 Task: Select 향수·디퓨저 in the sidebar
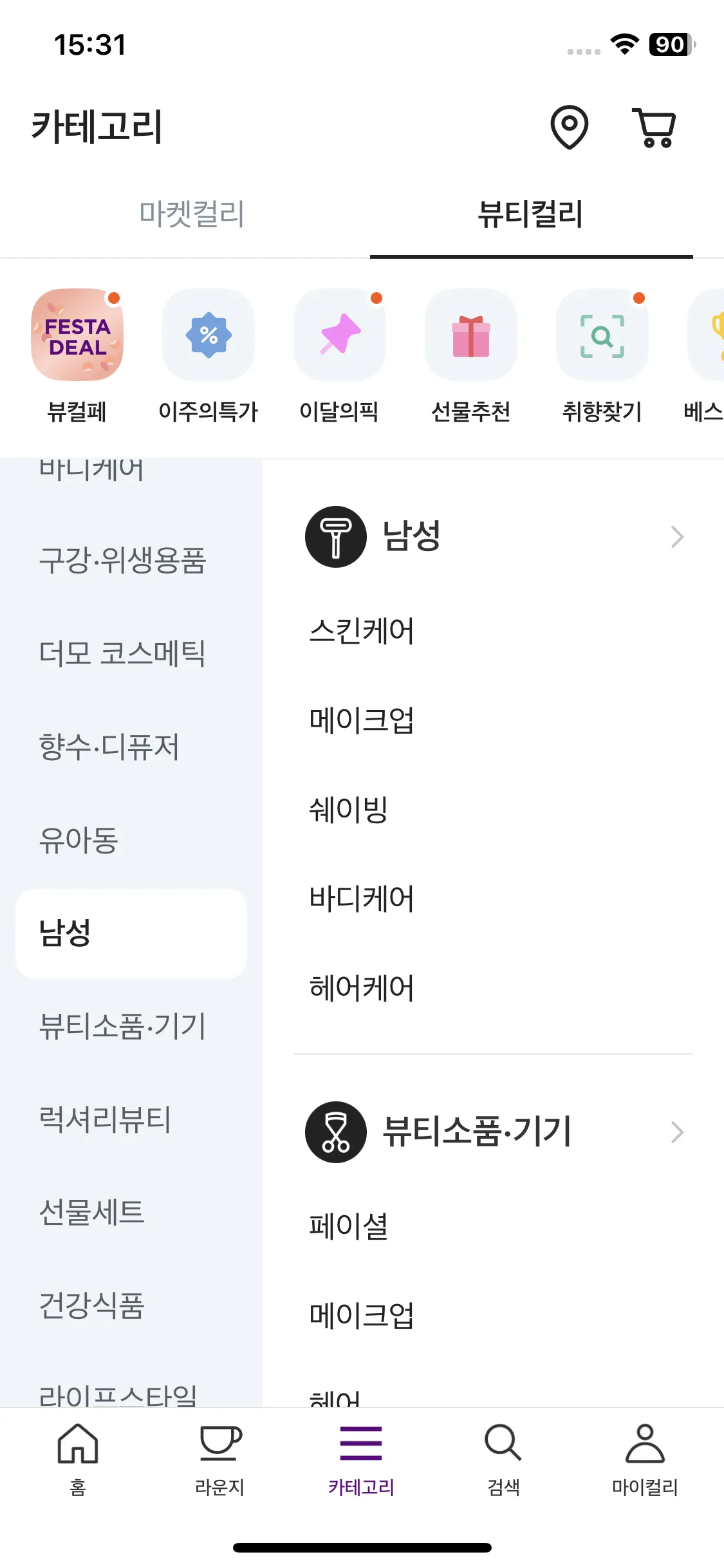pyautogui.click(x=109, y=747)
